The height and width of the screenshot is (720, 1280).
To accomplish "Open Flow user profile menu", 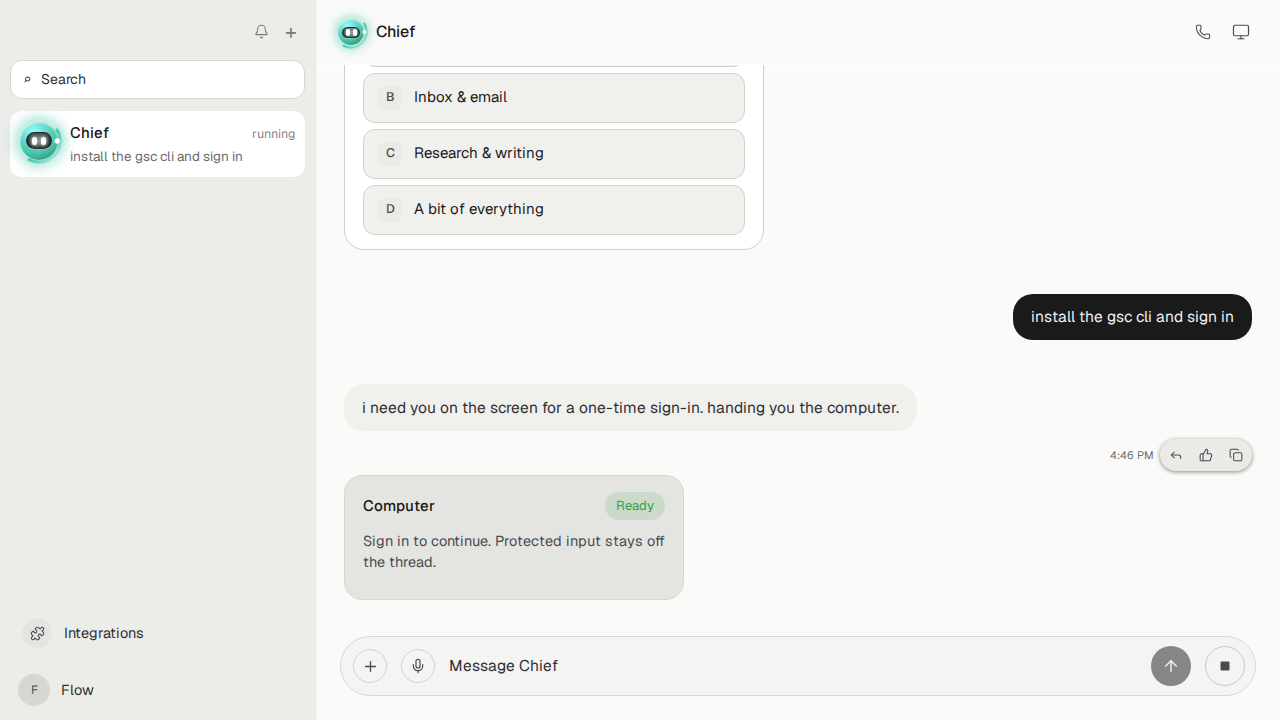I will pyautogui.click(x=57, y=690).
